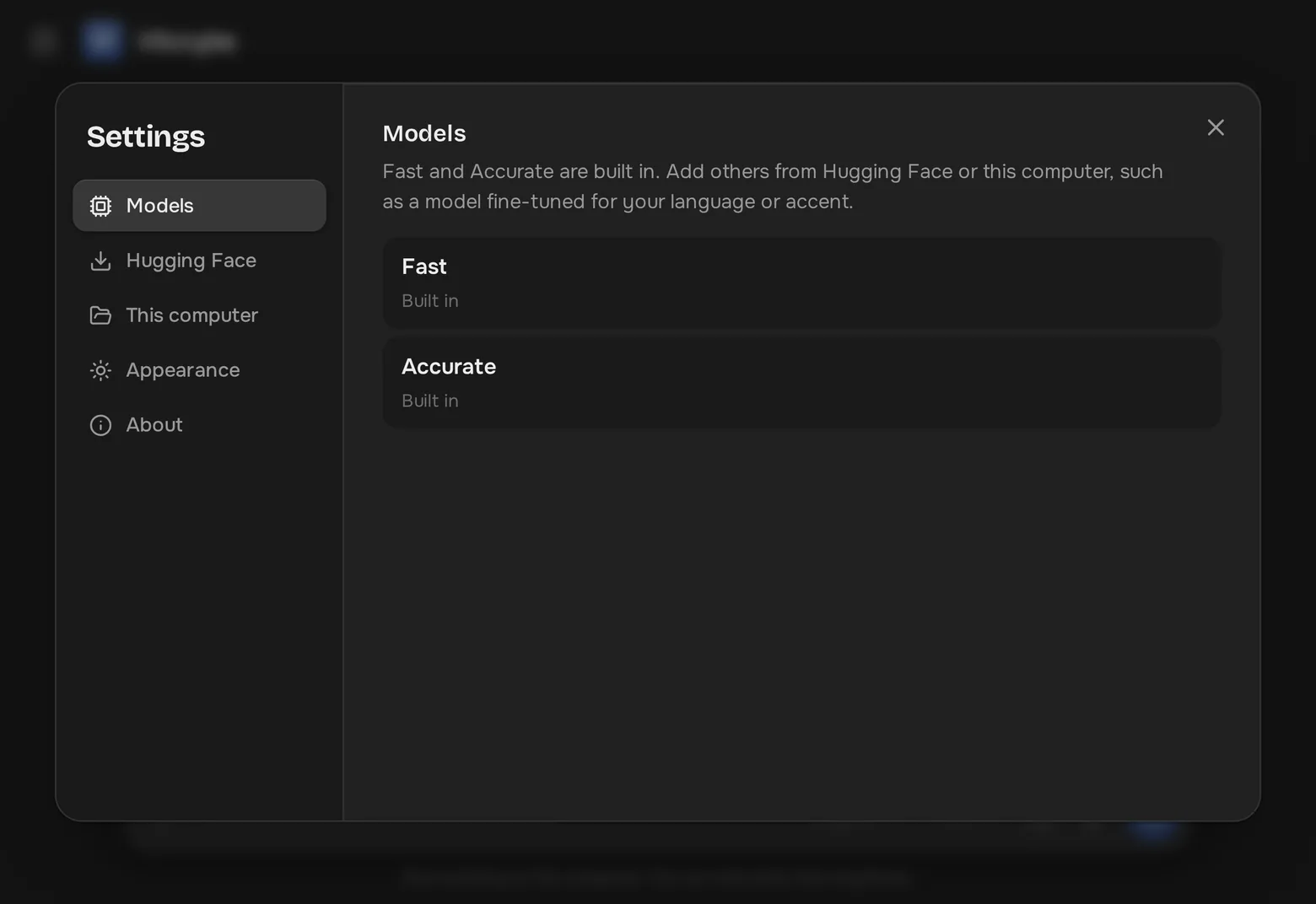Image resolution: width=1316 pixels, height=904 pixels.
Task: Open the Models settings tab
Action: 199,206
